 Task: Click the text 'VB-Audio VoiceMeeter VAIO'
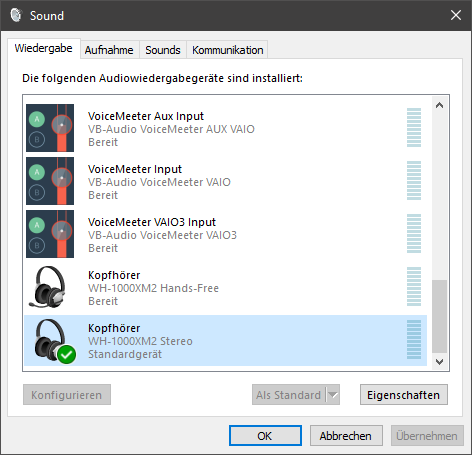pyautogui.click(x=159, y=182)
